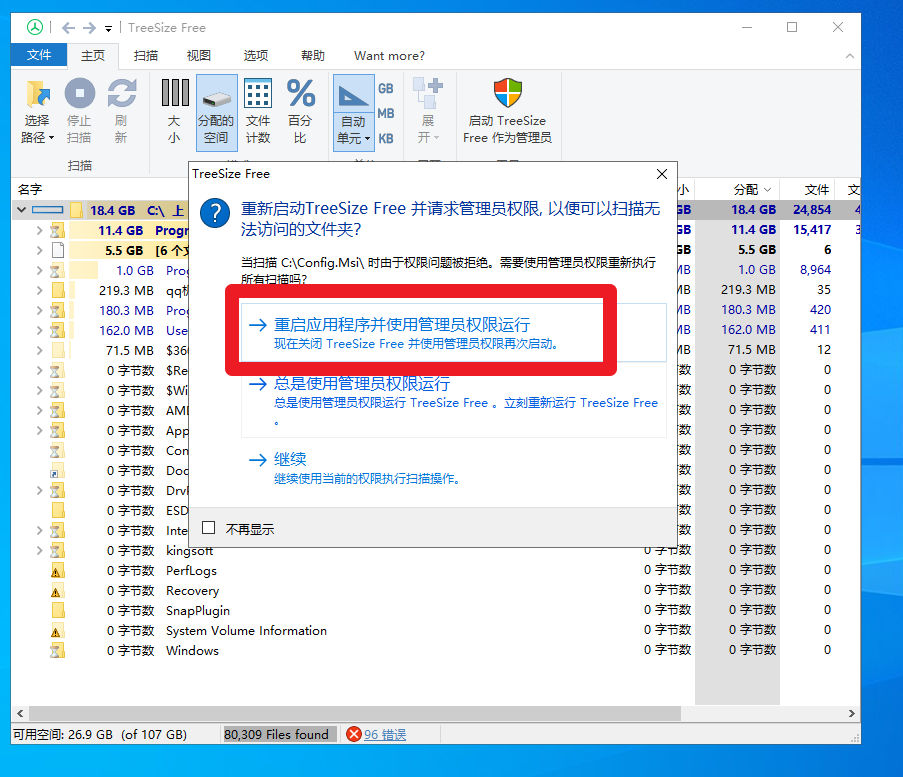Choose Continue (继续) with current permissions
Viewport: 903px width, 777px height.
[453, 468]
